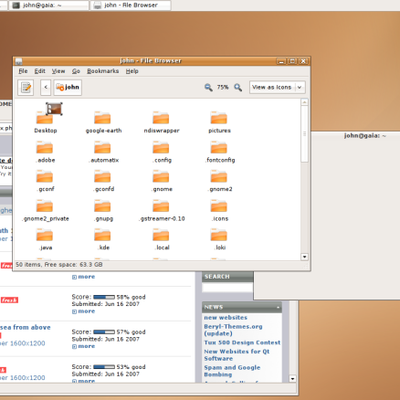This screenshot has height=400, width=400.
Task: Zoom in with the right magnifier icon
Action: (238, 87)
